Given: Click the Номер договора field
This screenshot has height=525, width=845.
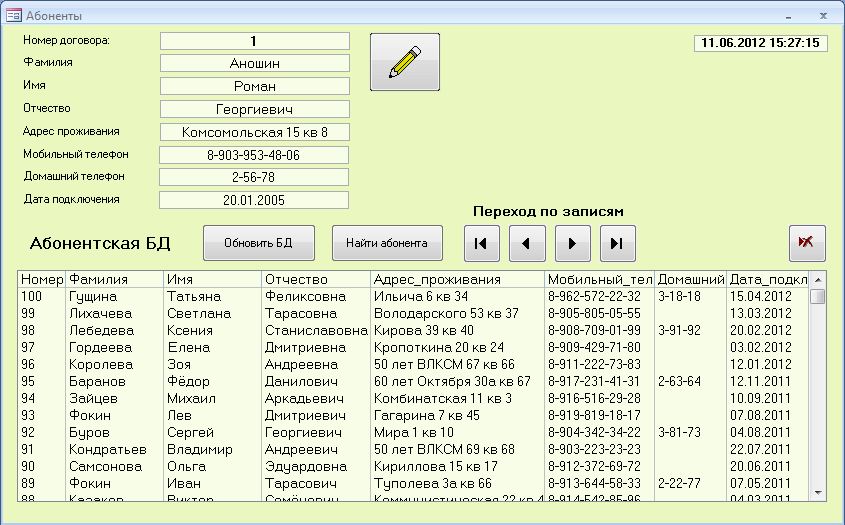Looking at the screenshot, I should 254,41.
